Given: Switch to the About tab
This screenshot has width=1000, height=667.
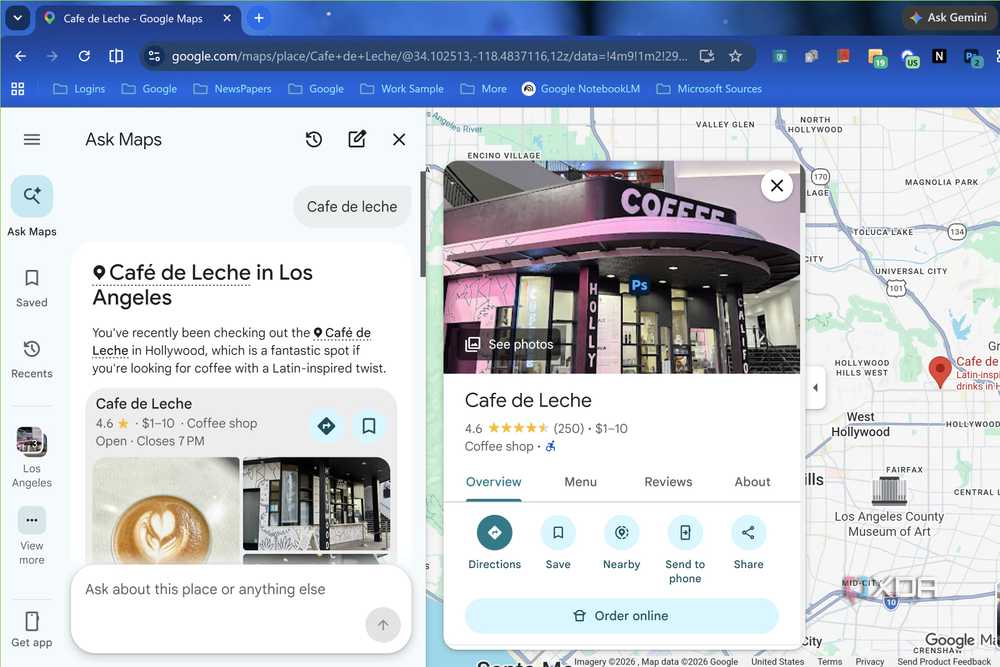Looking at the screenshot, I should tap(752, 482).
